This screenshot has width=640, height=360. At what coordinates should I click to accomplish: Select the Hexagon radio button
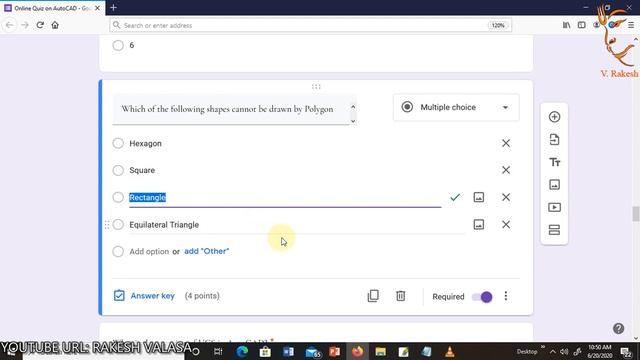point(118,143)
